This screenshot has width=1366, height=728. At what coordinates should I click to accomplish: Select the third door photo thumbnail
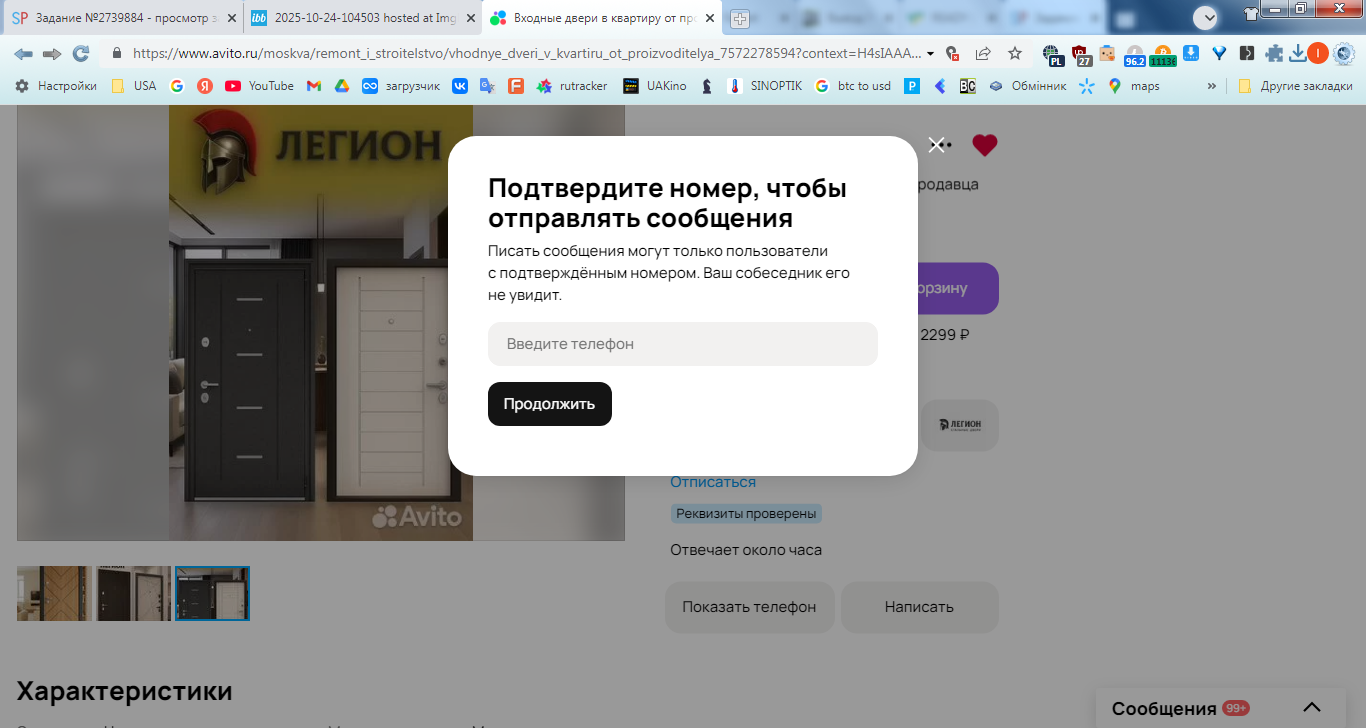tap(212, 594)
